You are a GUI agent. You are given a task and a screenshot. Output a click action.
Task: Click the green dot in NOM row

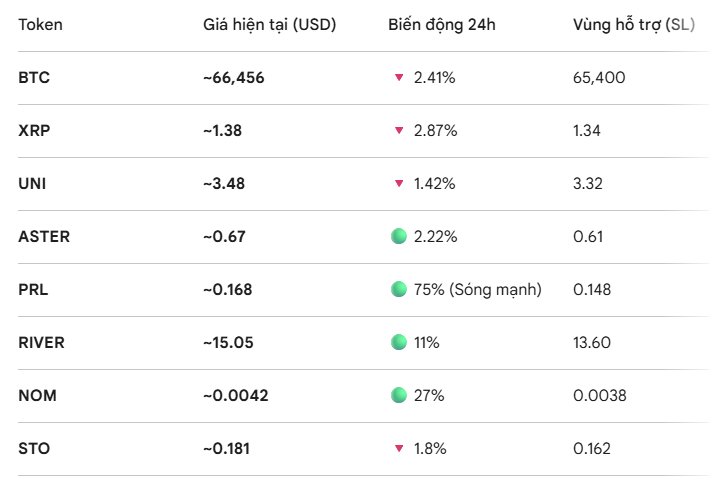tap(399, 395)
